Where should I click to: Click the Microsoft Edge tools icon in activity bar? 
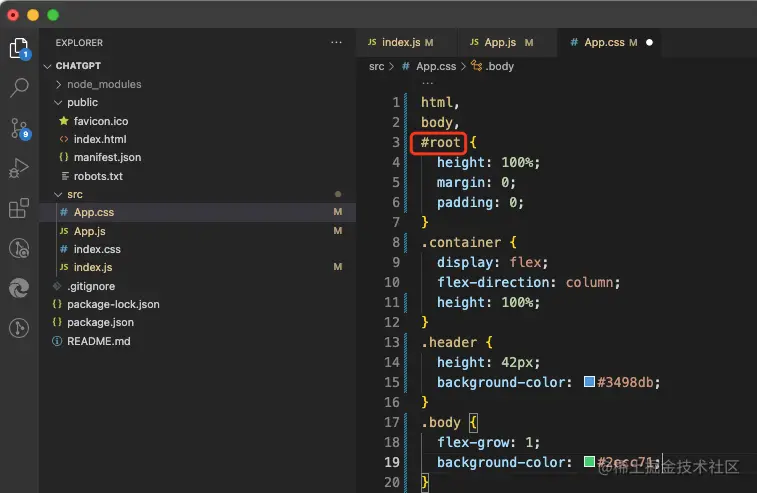pyautogui.click(x=19, y=288)
